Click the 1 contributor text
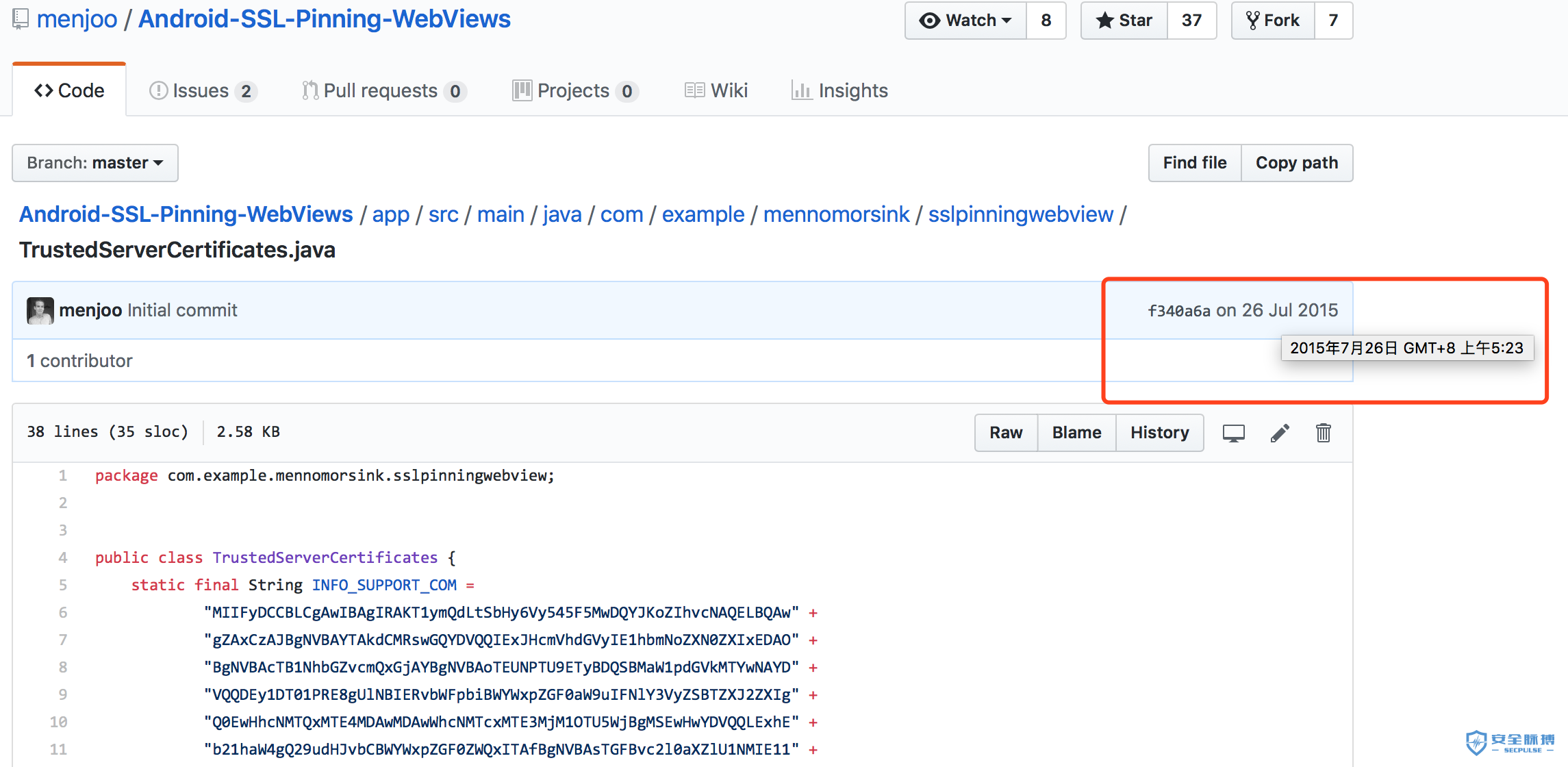1568x767 pixels. pos(79,361)
